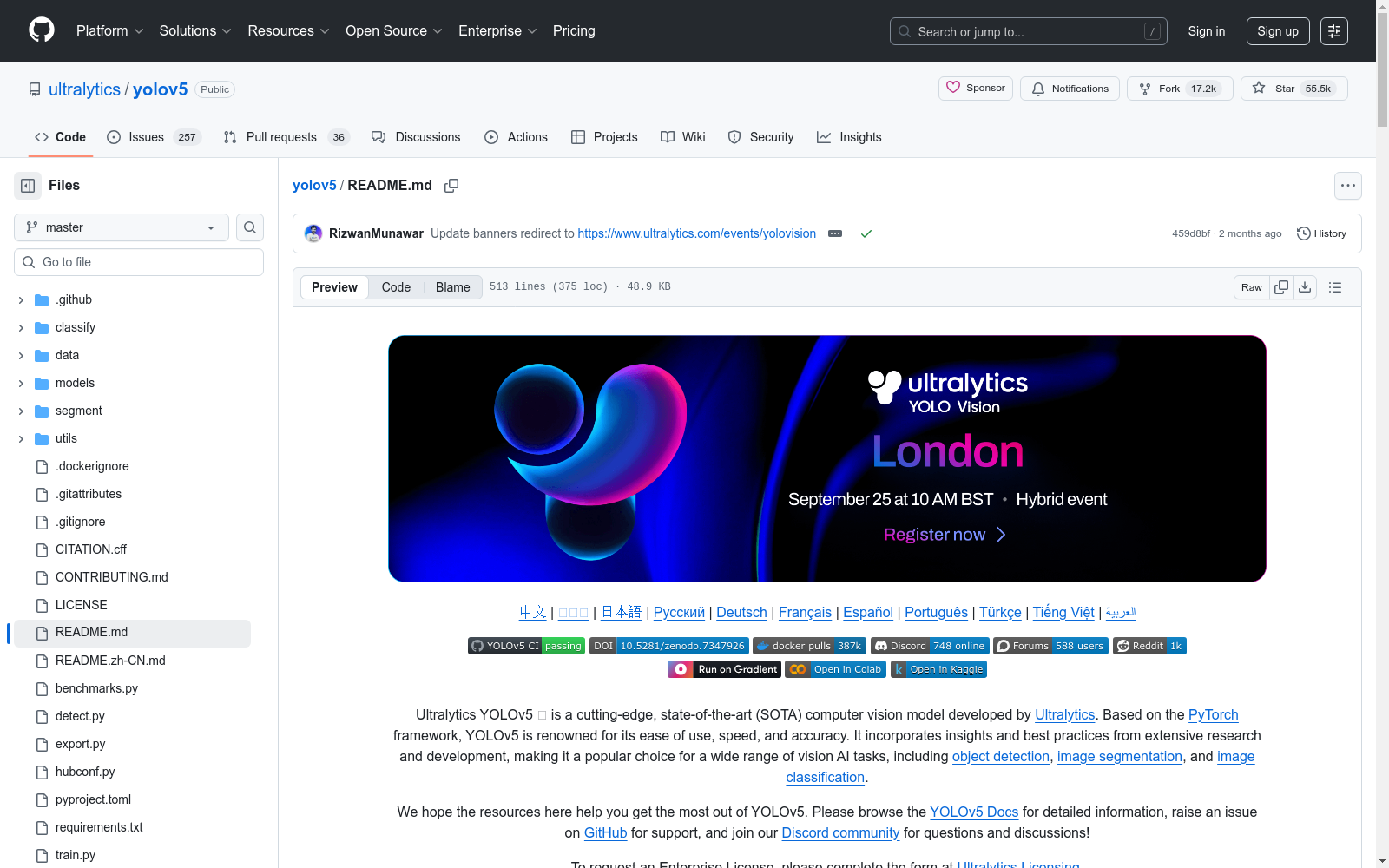The height and width of the screenshot is (868, 1389).
Task: Open the Raw file view
Action: coord(1252,287)
